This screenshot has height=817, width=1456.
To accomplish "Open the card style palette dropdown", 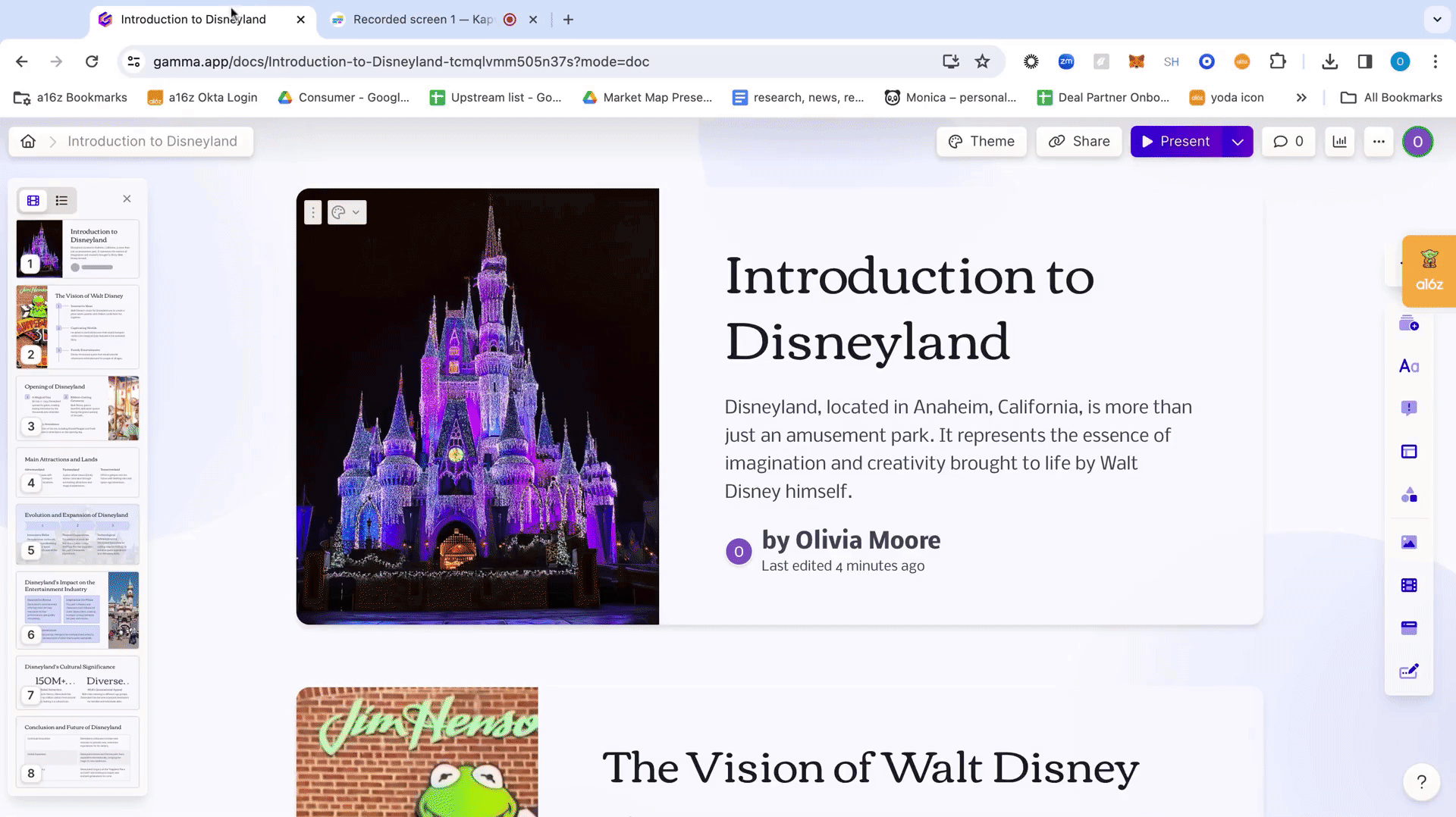I will point(347,212).
